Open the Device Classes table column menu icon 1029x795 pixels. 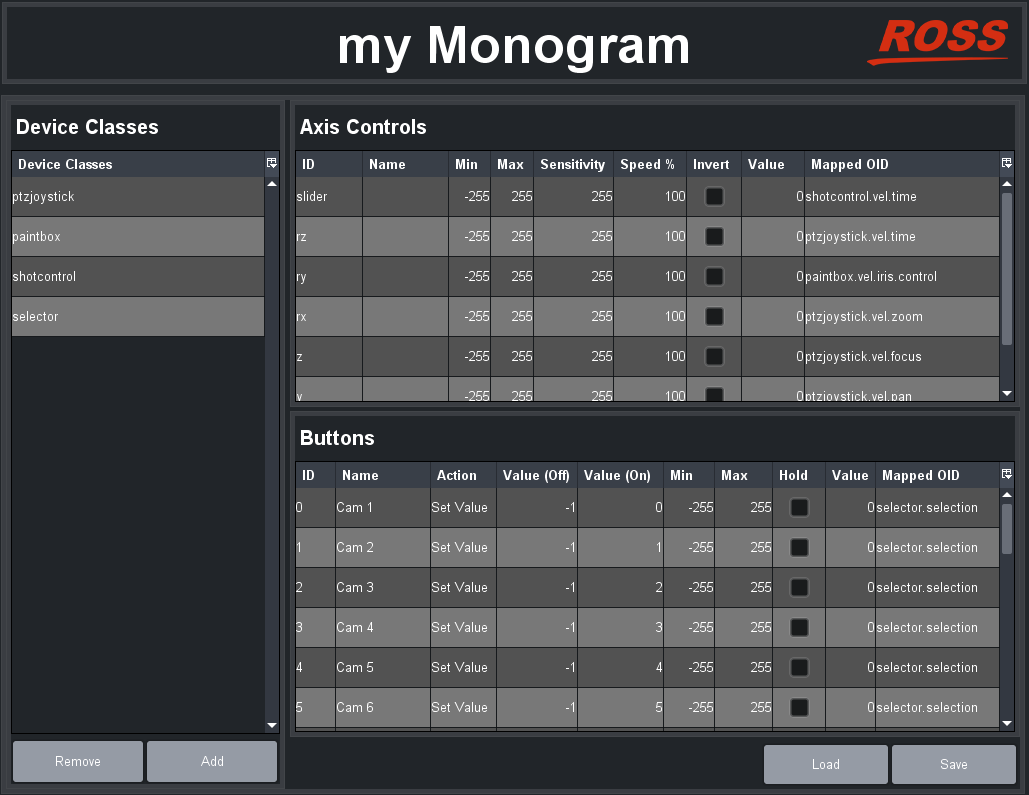pos(271,163)
